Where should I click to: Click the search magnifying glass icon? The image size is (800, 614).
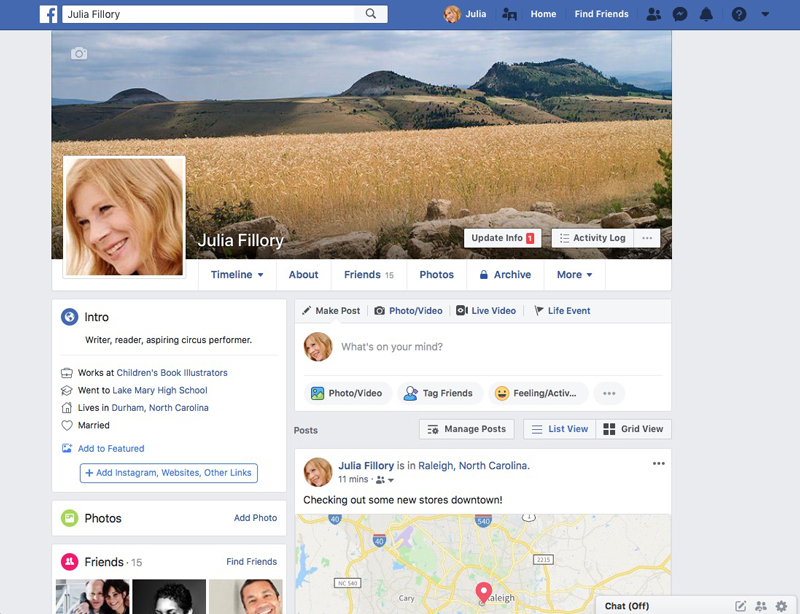click(x=371, y=14)
